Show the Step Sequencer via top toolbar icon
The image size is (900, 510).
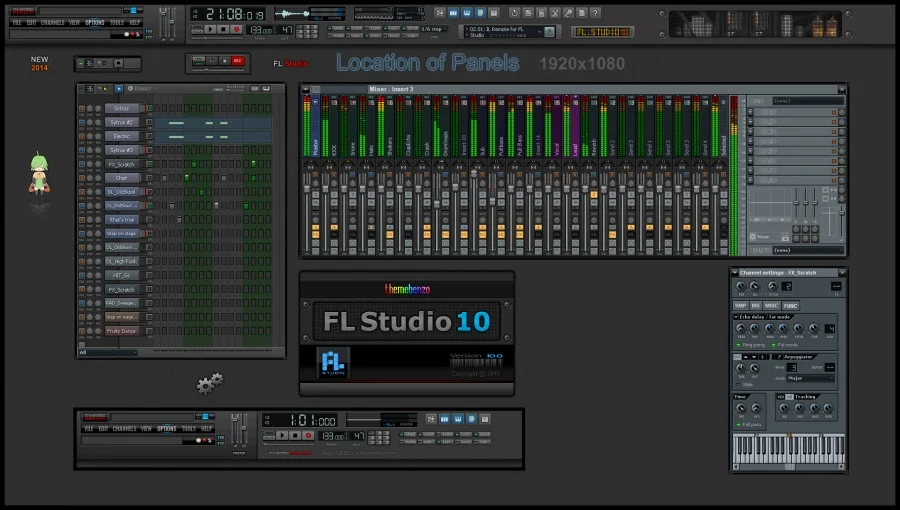point(453,13)
